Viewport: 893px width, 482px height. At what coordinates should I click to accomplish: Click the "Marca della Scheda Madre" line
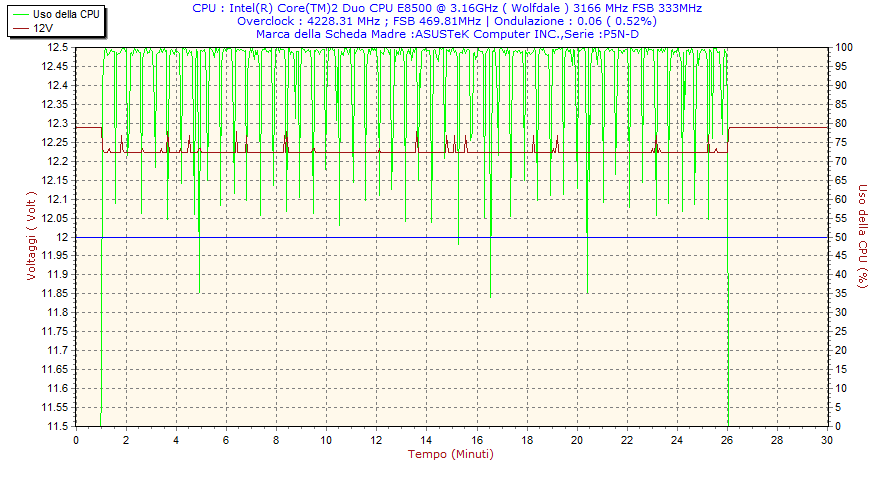pos(446,34)
